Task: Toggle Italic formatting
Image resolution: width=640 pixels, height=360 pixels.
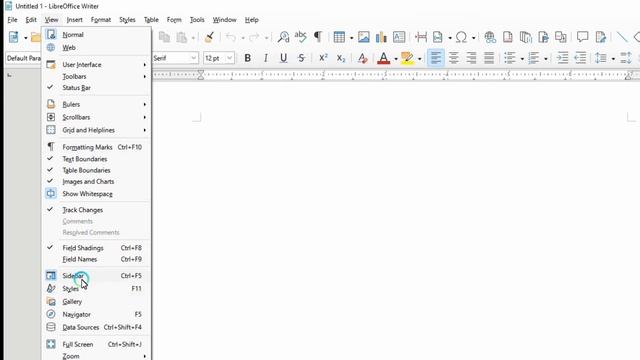Action: 265,58
